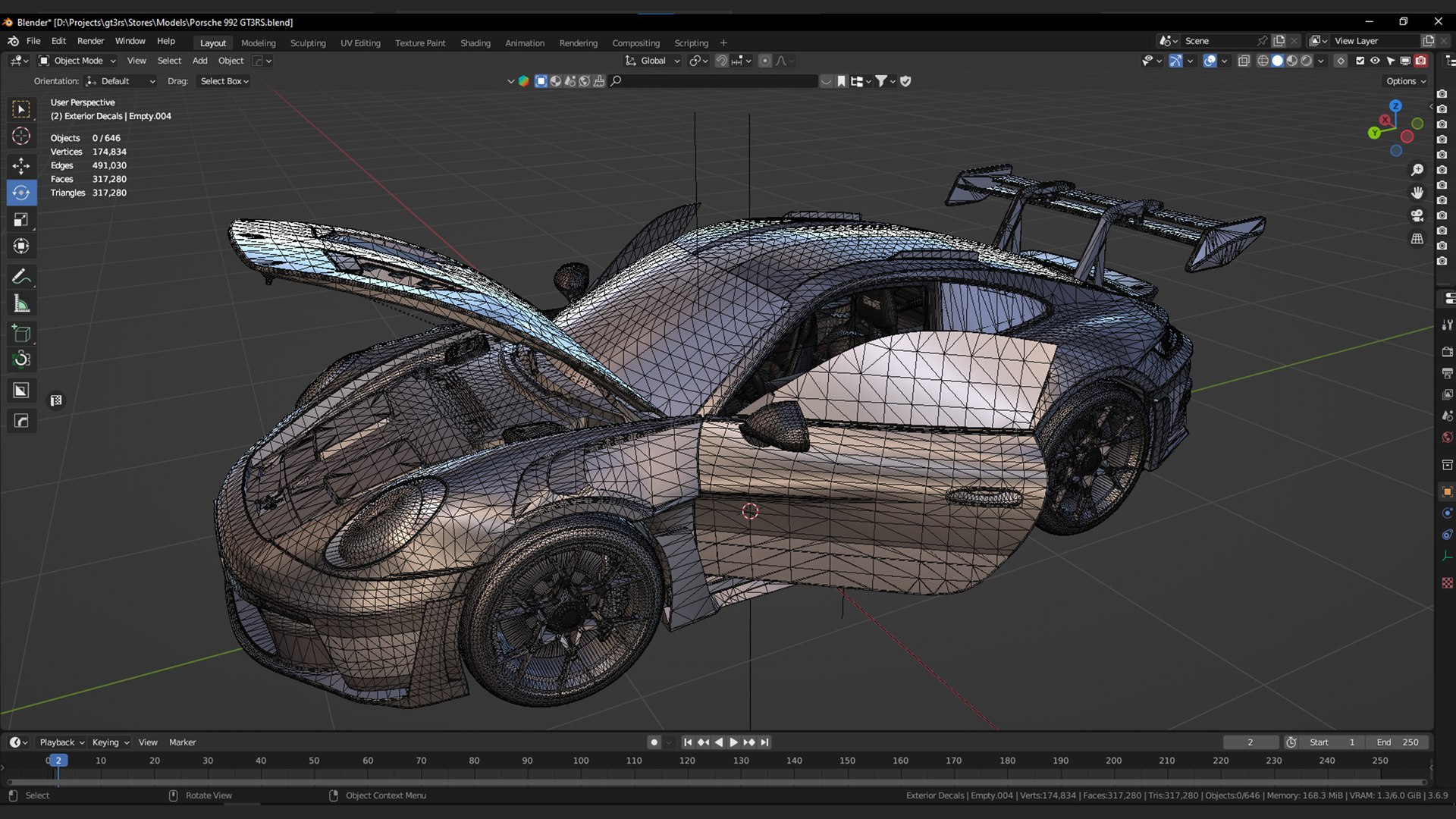Choose the Add Cube tool
The height and width of the screenshot is (819, 1456).
21,333
